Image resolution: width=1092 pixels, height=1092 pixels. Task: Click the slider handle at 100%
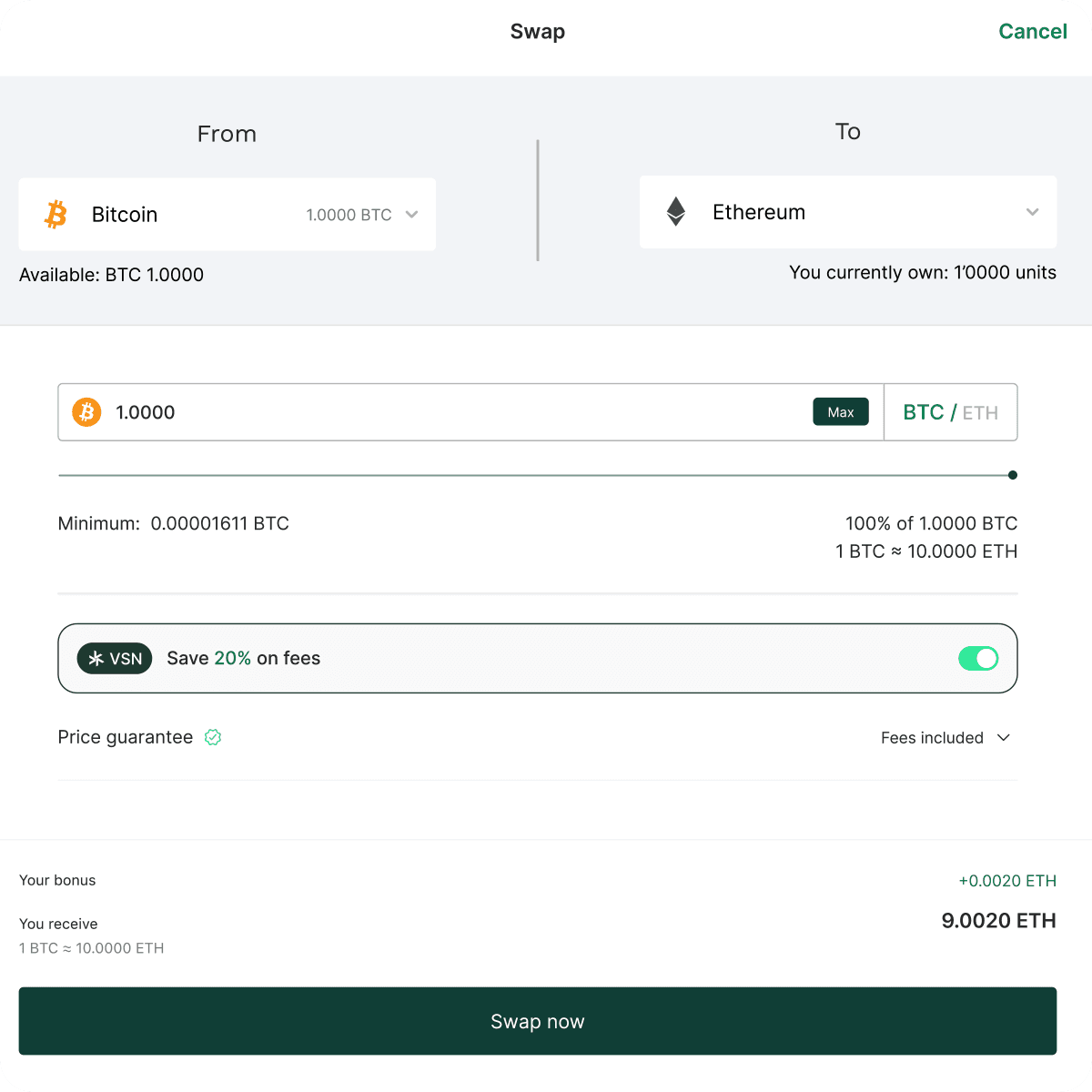[x=1012, y=474]
